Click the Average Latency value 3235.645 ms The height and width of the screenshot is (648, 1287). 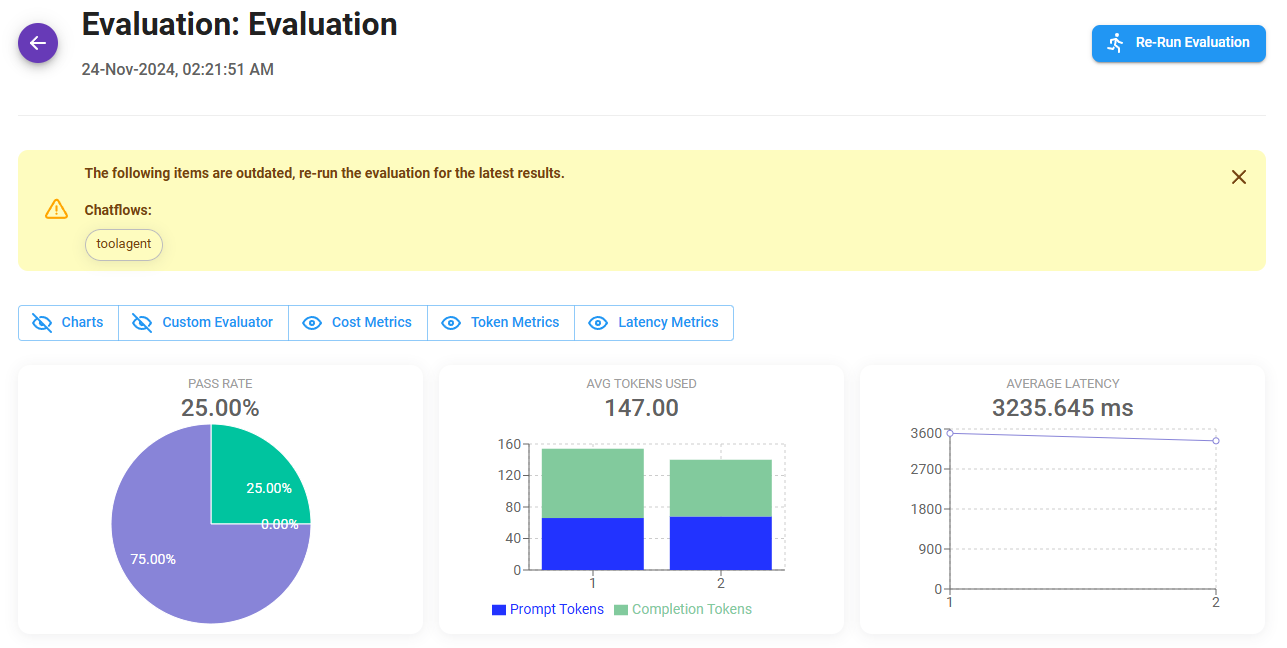click(x=1062, y=408)
